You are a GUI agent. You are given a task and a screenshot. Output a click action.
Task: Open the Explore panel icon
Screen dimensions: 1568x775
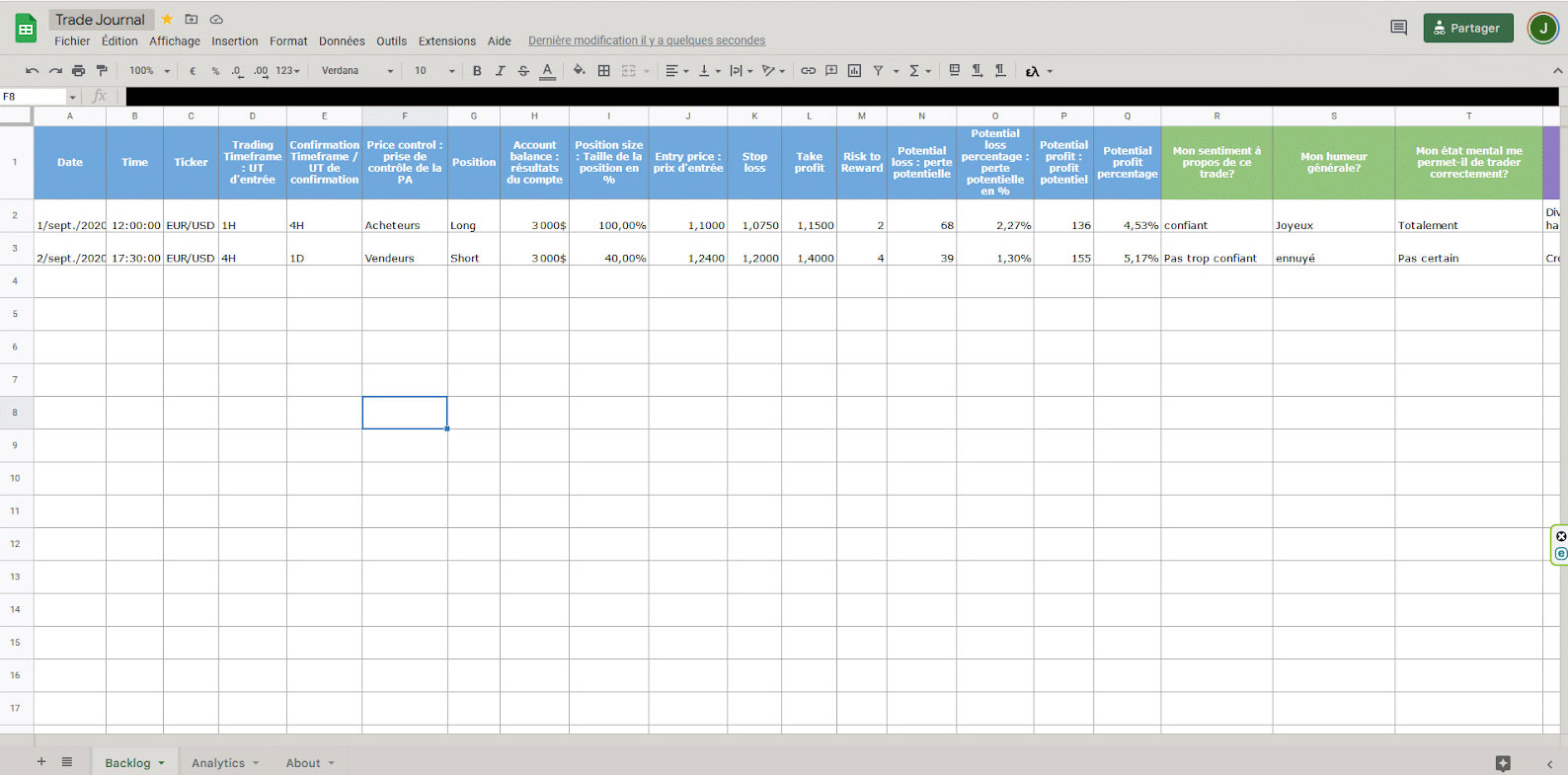click(x=1503, y=763)
